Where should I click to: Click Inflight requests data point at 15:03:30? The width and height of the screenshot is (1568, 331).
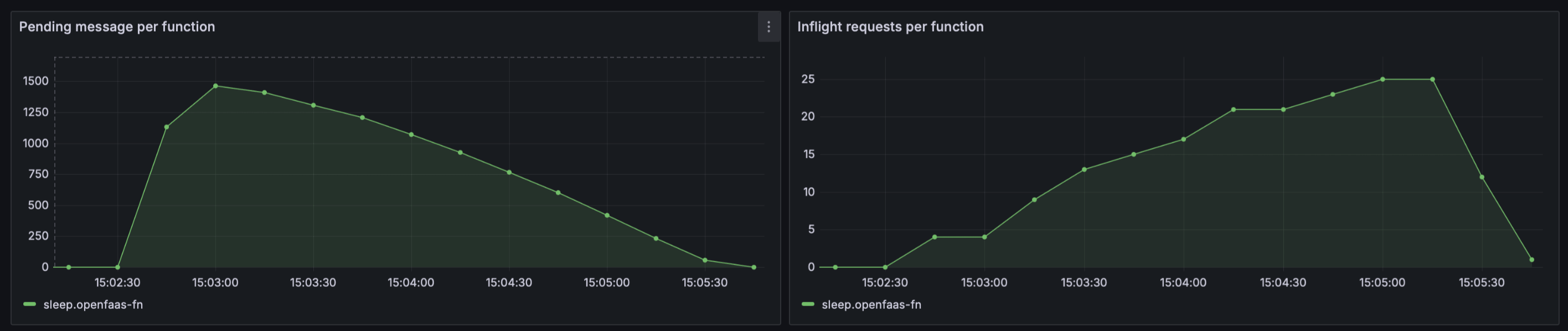(x=1084, y=169)
